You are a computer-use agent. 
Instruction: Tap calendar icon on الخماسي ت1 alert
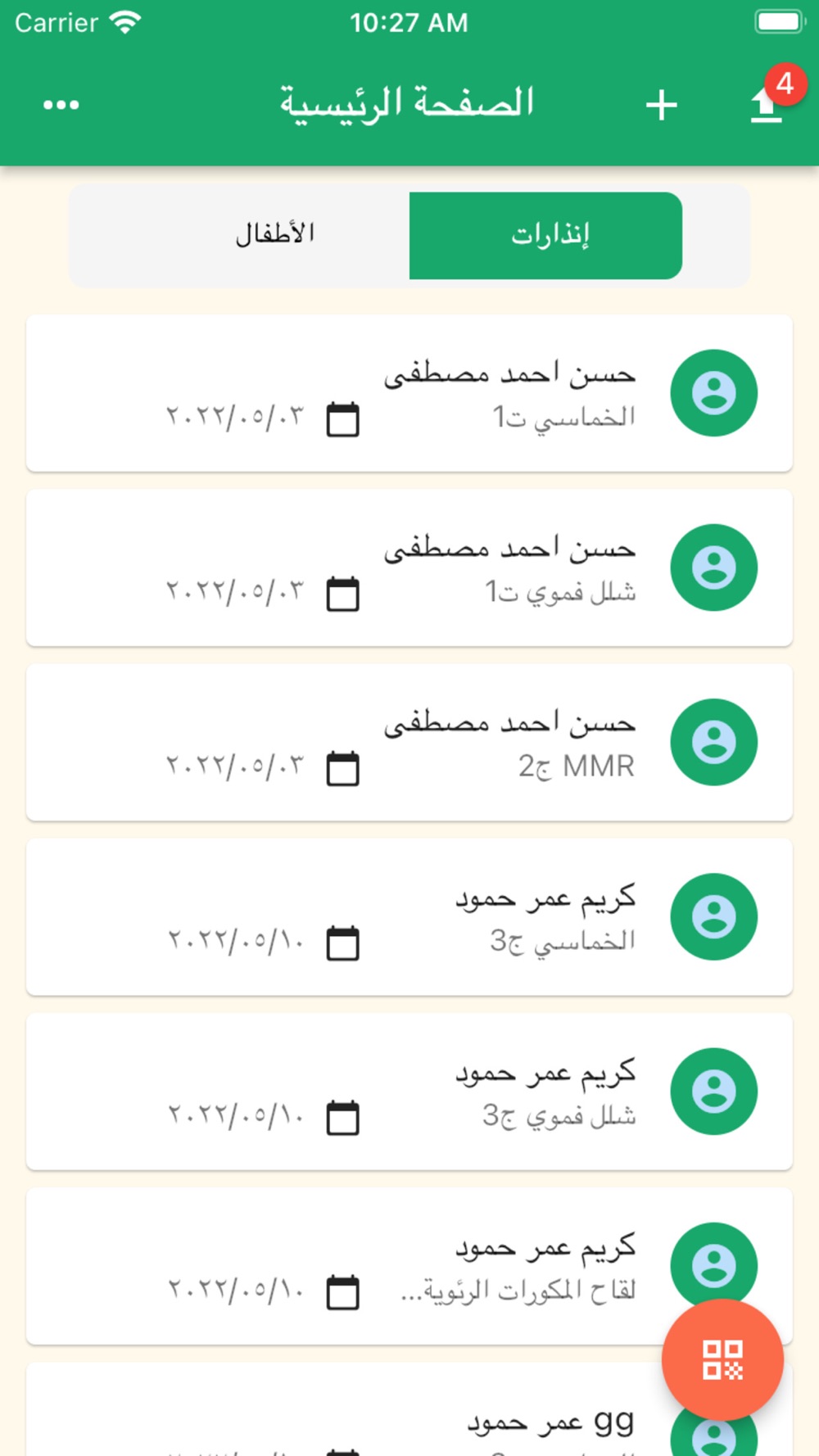point(343,419)
